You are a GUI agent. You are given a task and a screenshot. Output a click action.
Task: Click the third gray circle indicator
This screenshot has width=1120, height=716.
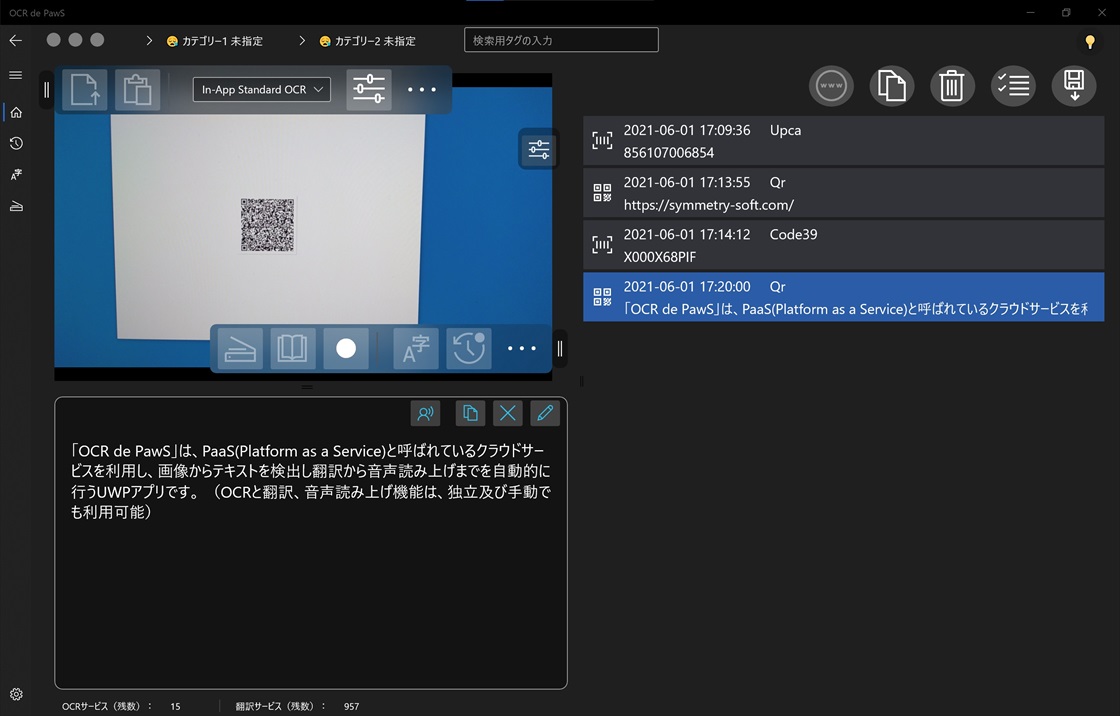tap(97, 40)
